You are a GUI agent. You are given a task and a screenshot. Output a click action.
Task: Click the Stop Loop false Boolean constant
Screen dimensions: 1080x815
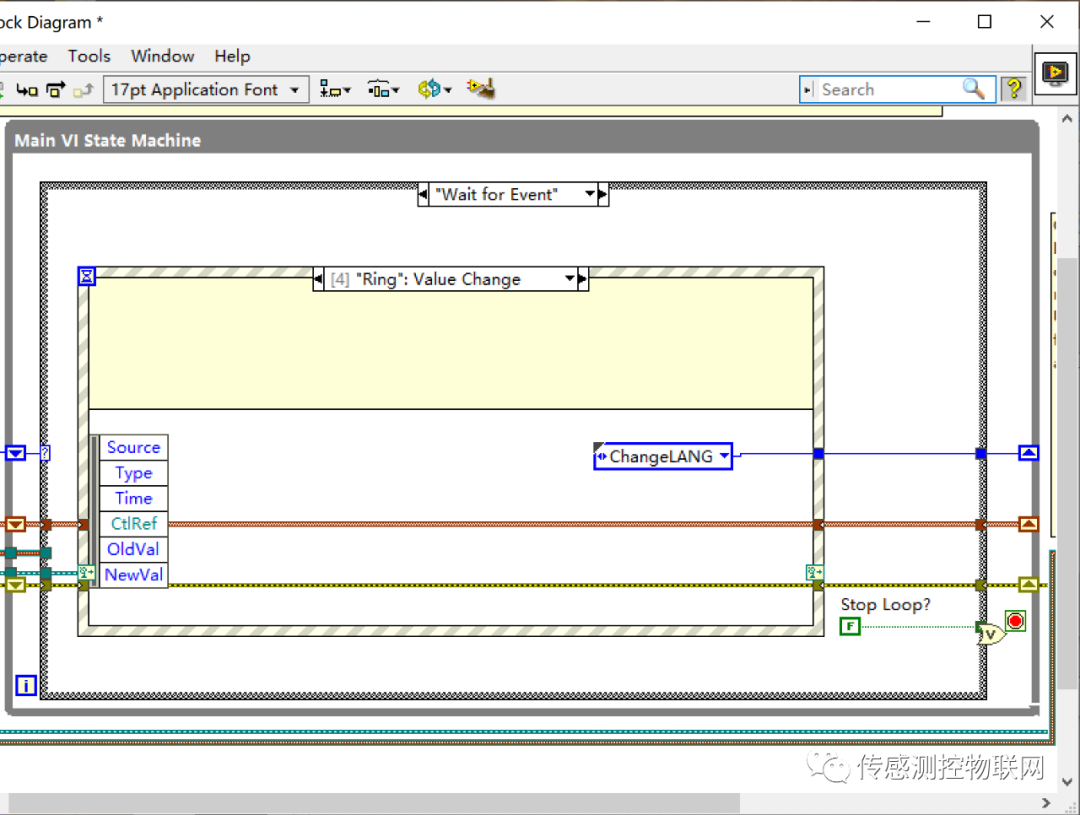[850, 627]
